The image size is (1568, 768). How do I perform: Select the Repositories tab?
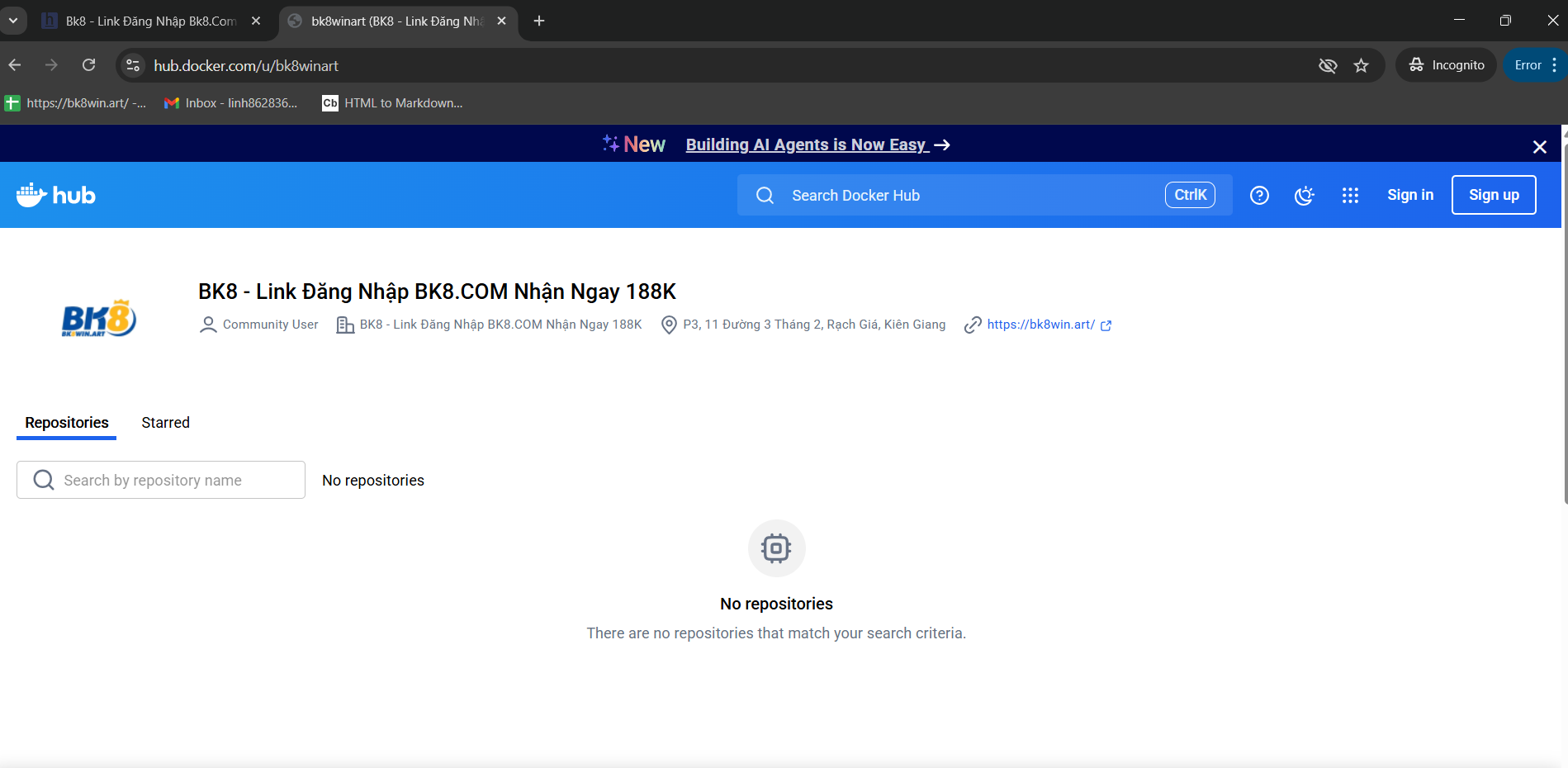[x=67, y=423]
